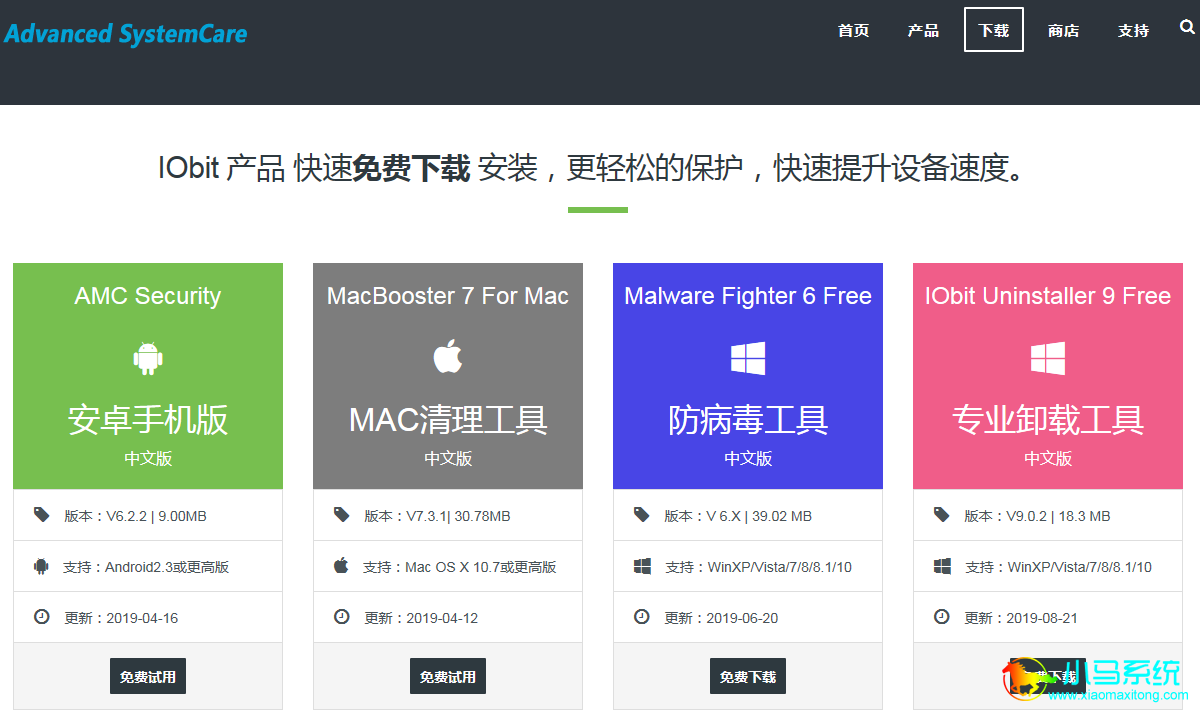Click 免费下载 button for Malware Fighter 6
Image resolution: width=1200 pixels, height=715 pixels.
(x=748, y=676)
